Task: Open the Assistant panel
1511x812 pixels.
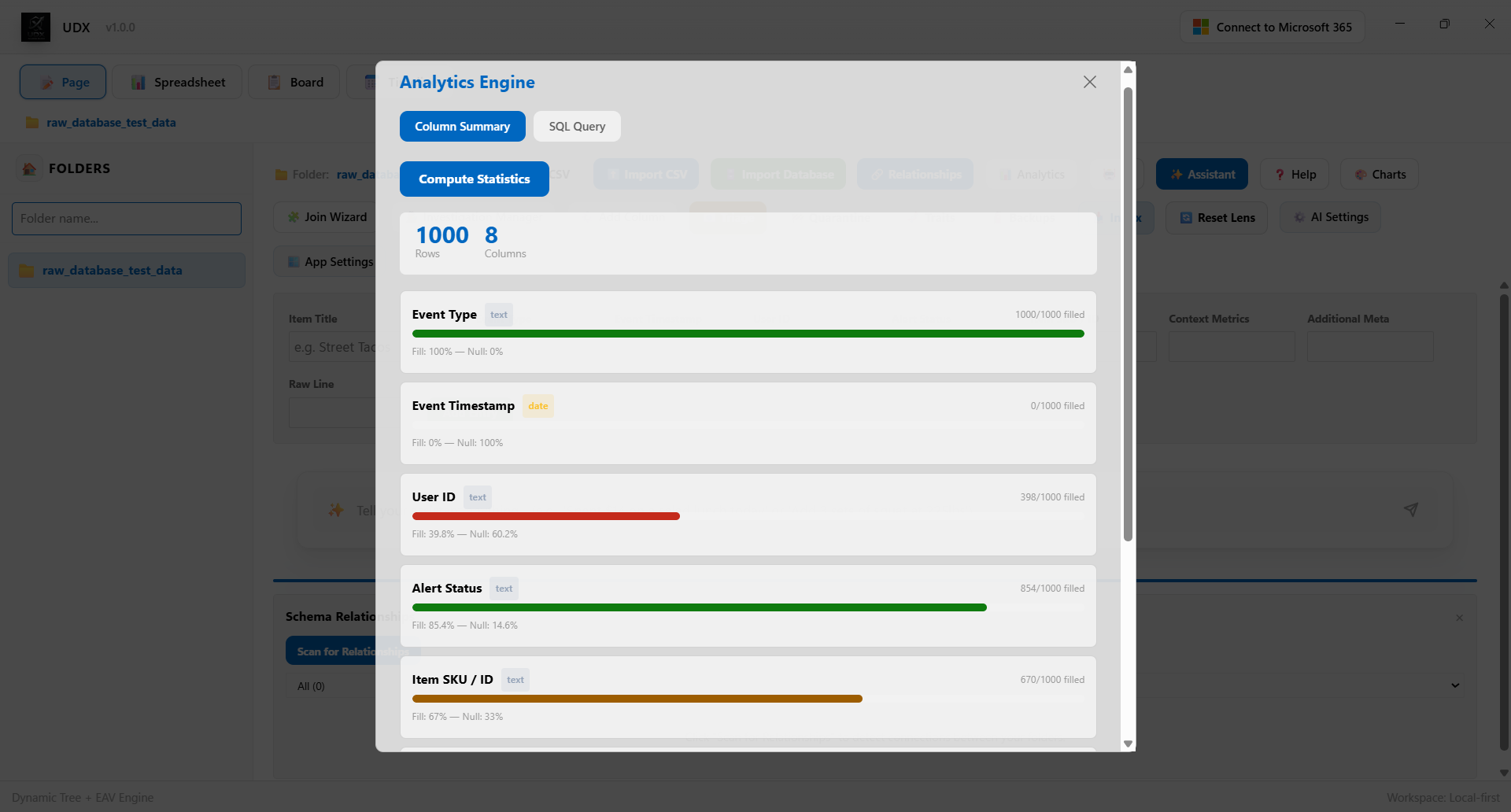Action: 1202,174
